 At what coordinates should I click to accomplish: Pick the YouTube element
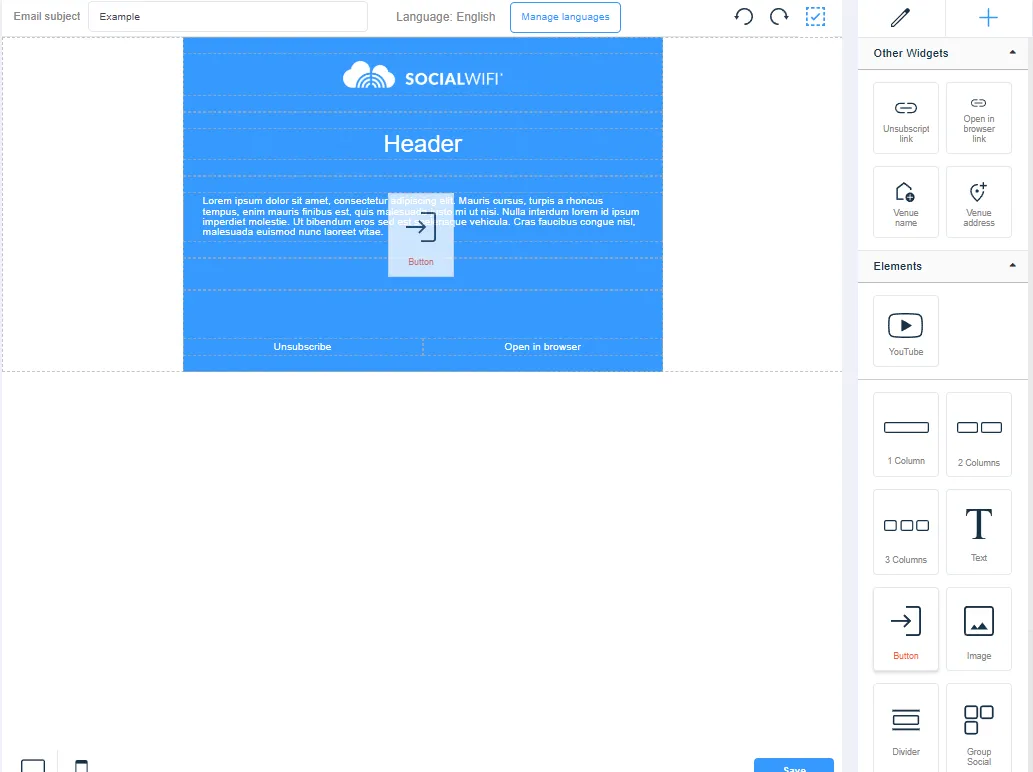click(906, 331)
